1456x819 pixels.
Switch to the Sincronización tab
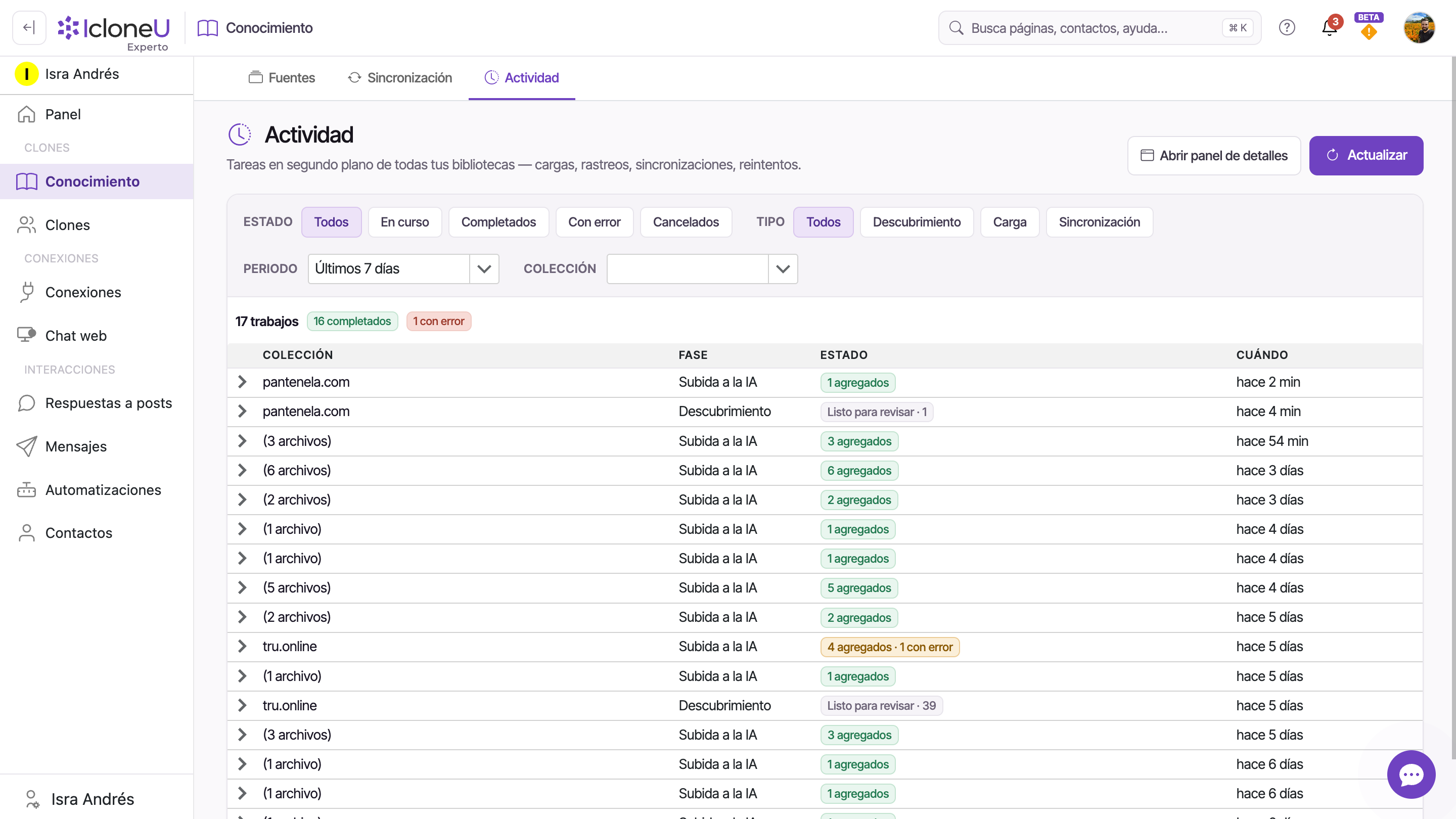coord(399,78)
